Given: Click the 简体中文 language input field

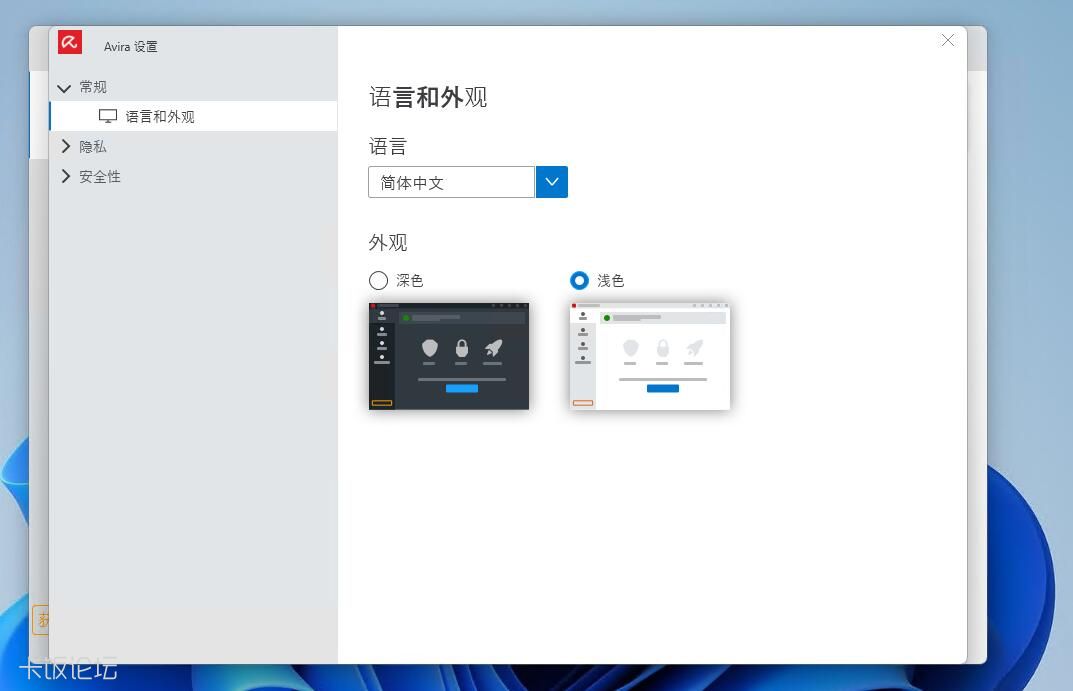Looking at the screenshot, I should [x=450, y=182].
